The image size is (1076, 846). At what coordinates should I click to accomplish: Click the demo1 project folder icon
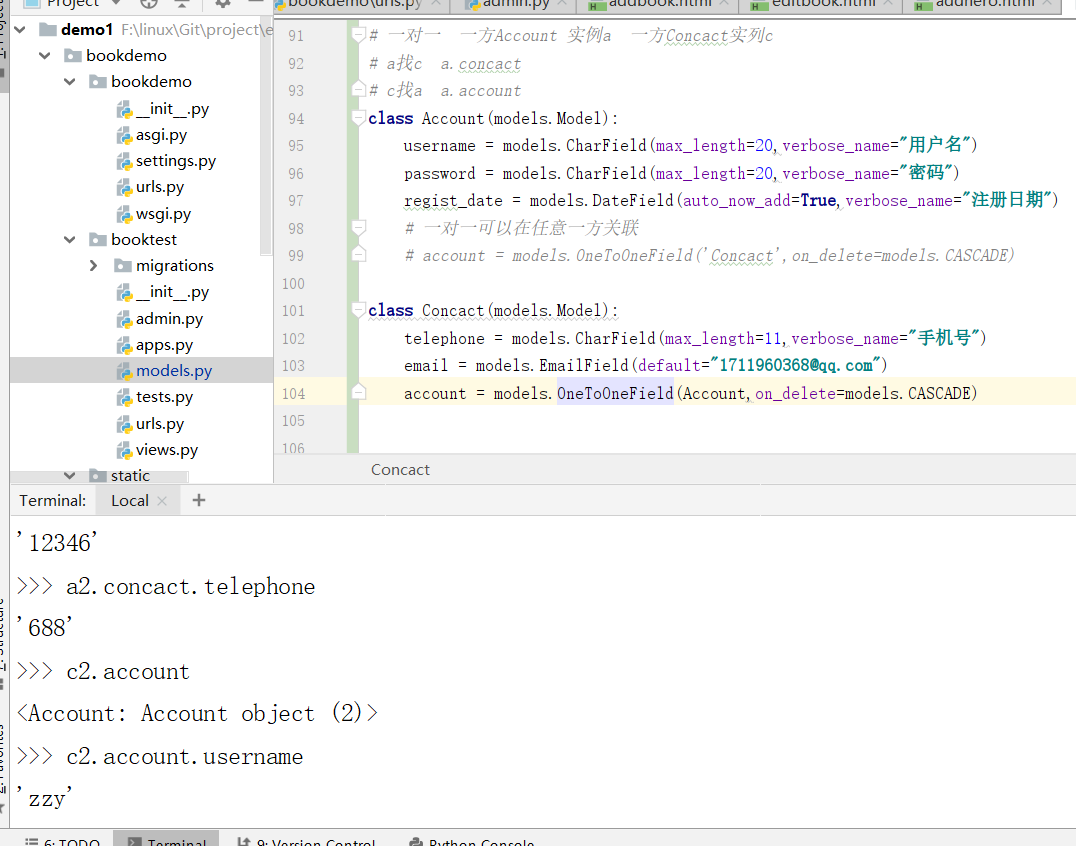click(x=48, y=30)
